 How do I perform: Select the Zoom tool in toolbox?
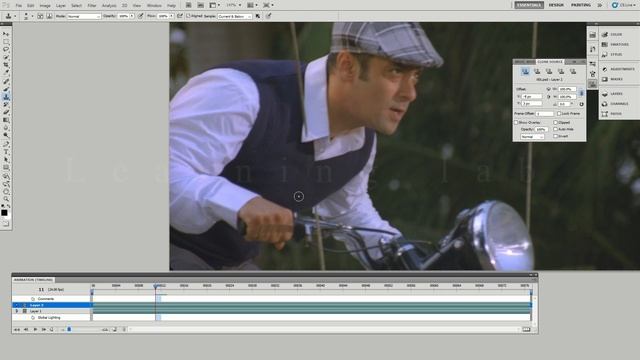(6, 199)
